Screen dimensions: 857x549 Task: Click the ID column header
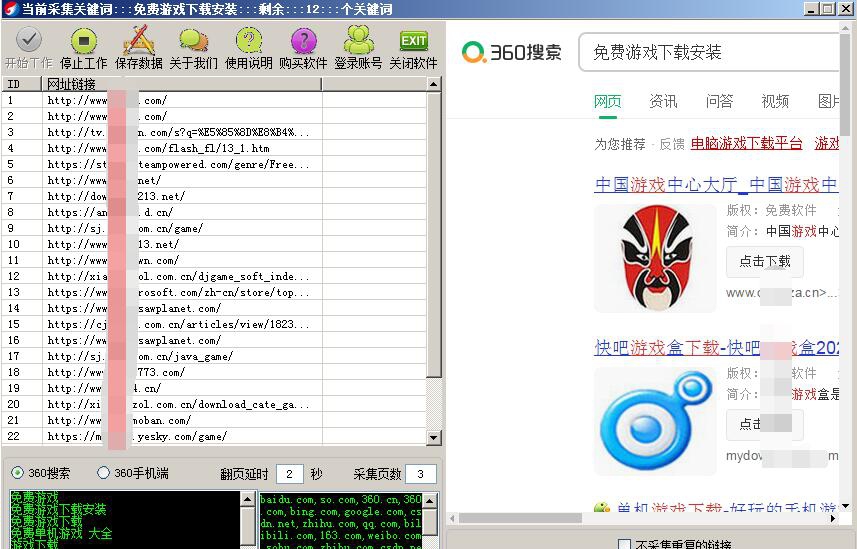pyautogui.click(x=21, y=84)
